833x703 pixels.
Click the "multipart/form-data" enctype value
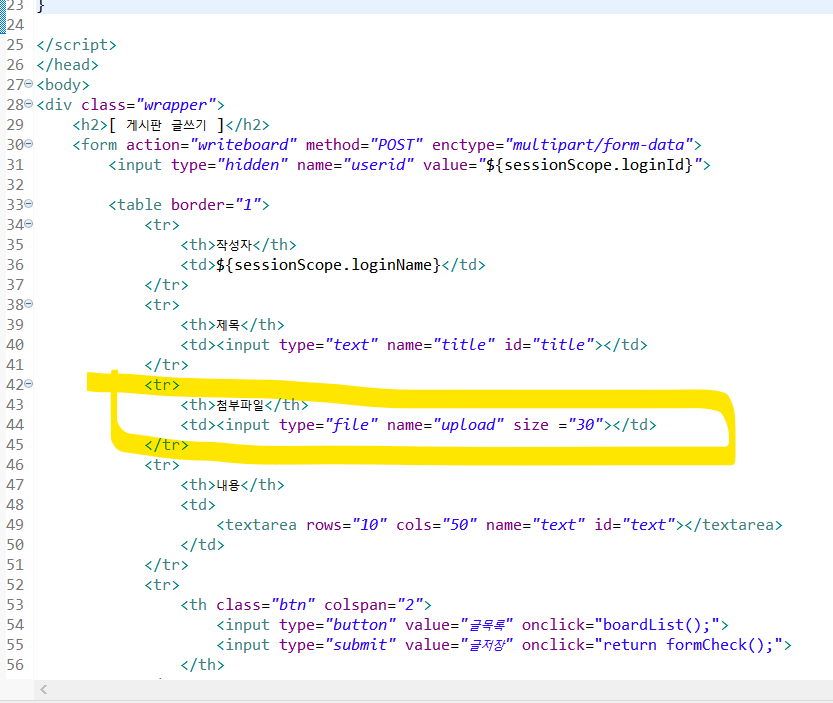(x=599, y=145)
